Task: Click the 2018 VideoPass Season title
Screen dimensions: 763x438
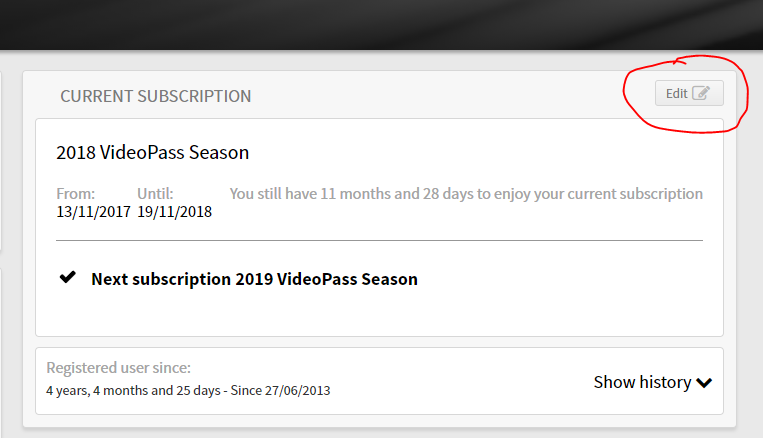Action: (x=152, y=153)
